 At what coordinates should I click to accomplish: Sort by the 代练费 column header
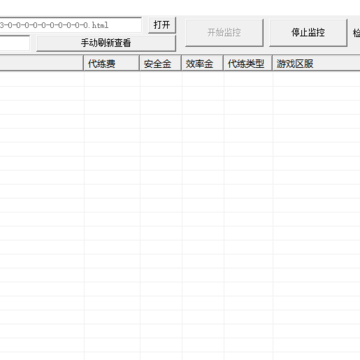click(111, 63)
